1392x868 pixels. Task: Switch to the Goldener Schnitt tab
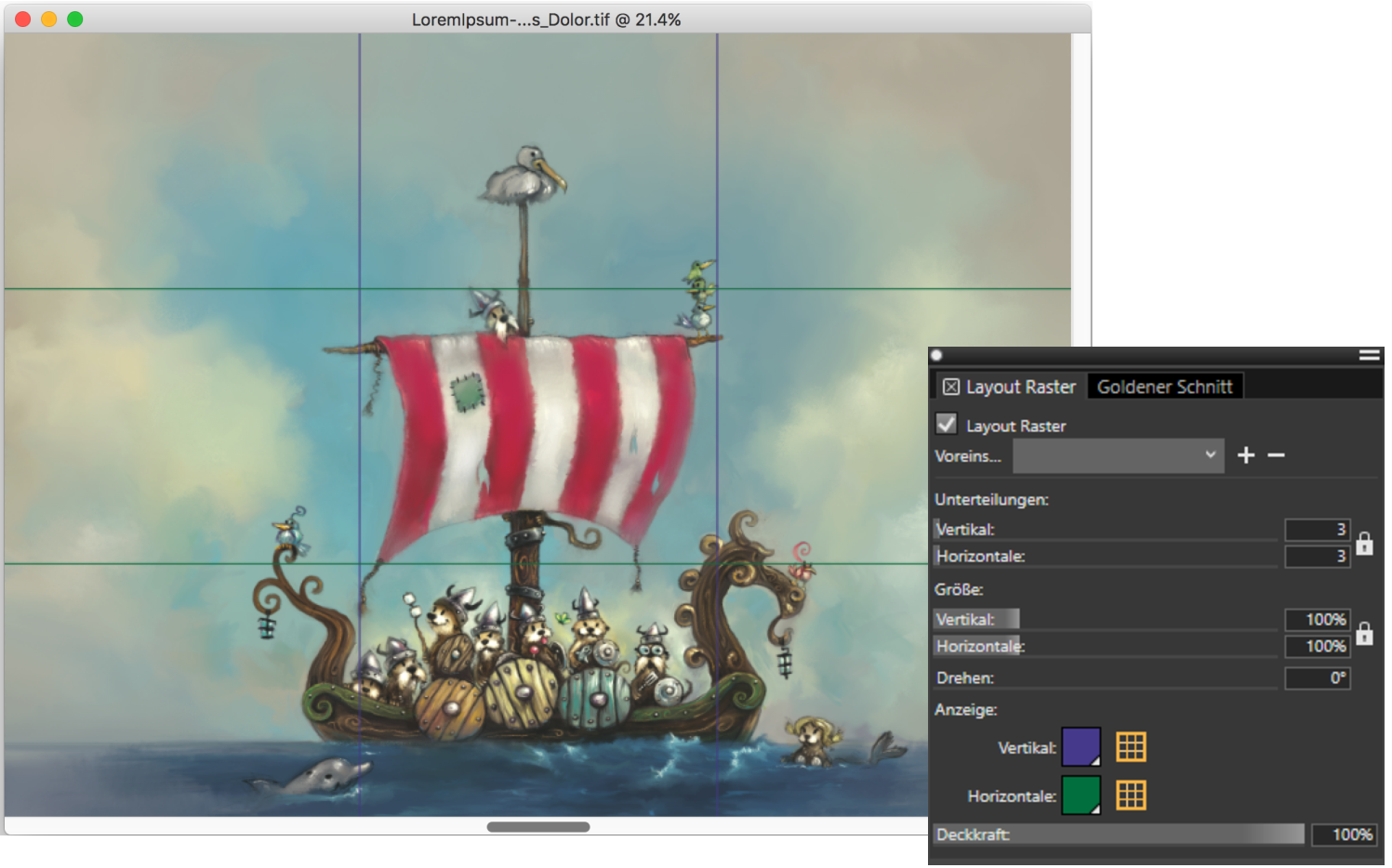coord(1164,387)
